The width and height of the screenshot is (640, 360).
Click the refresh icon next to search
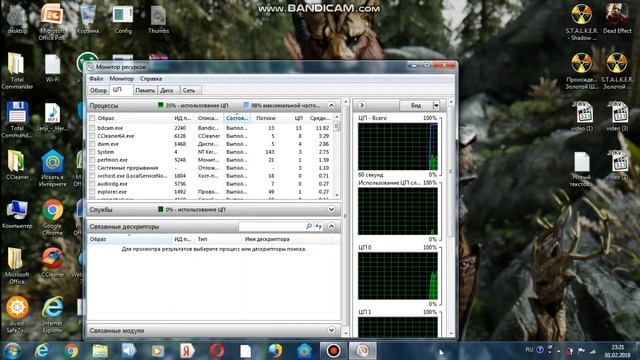[x=318, y=226]
